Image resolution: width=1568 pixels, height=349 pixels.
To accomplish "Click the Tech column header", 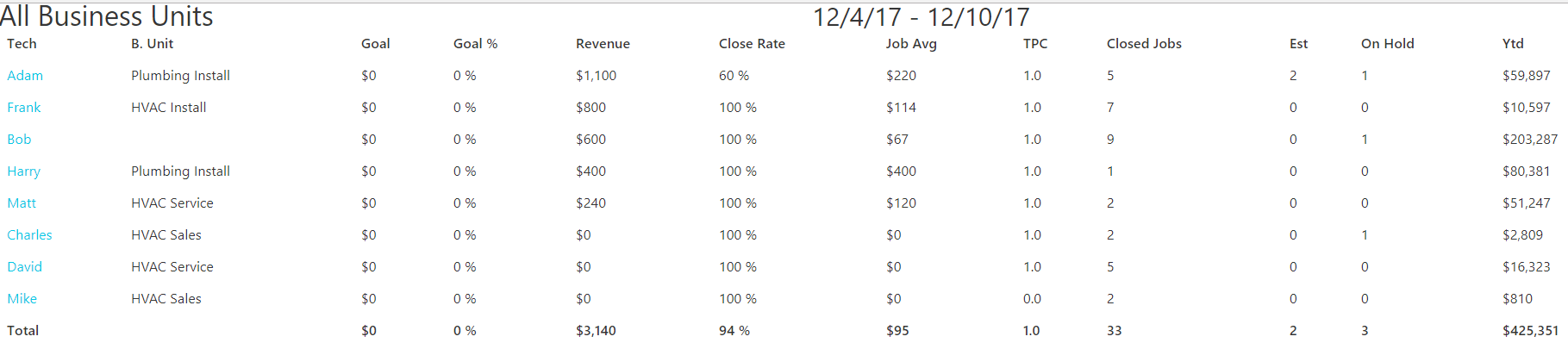I will [x=22, y=44].
